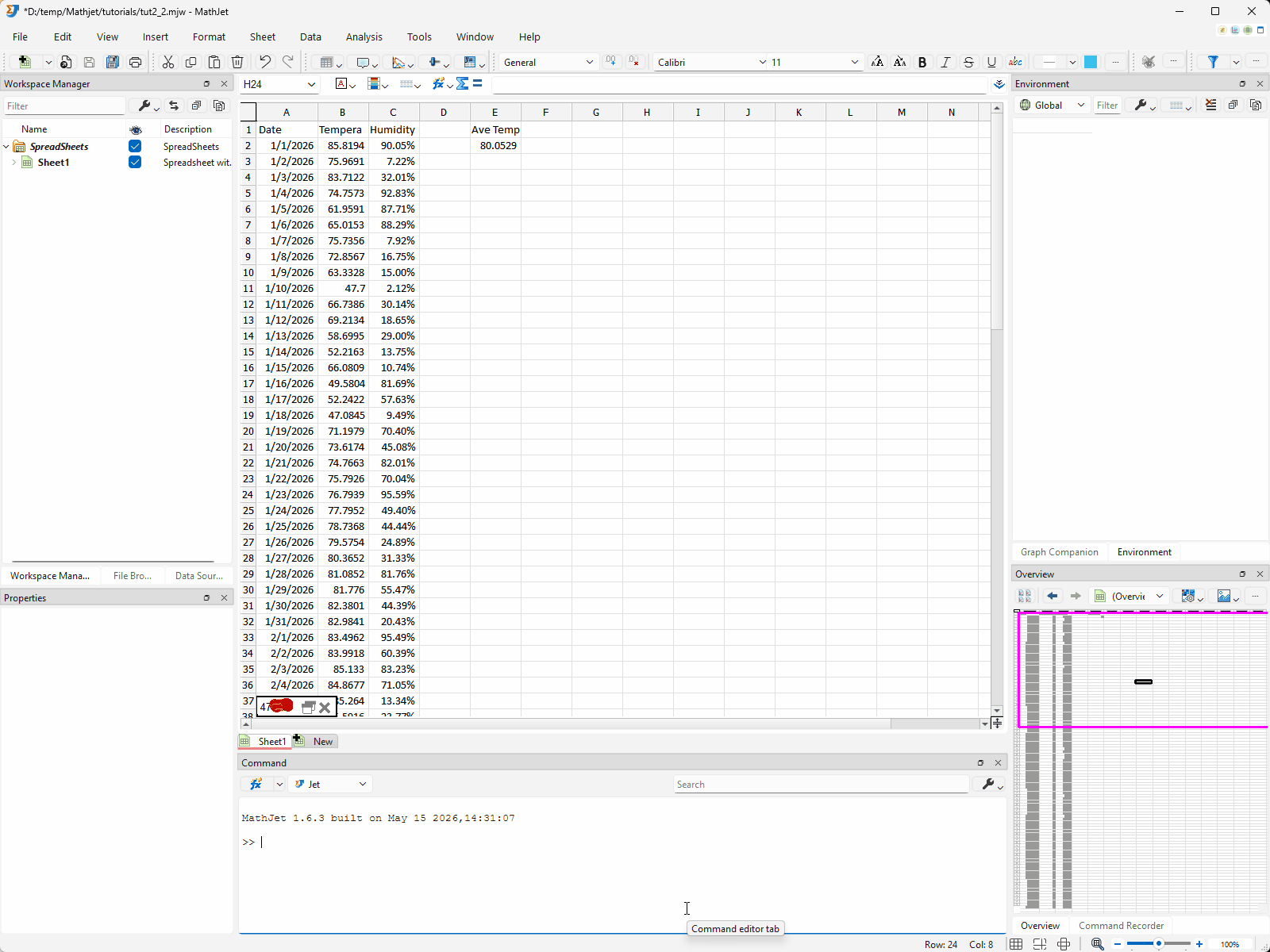This screenshot has height=952, width=1270.
Task: Click the Cut scissors icon
Action: [168, 62]
